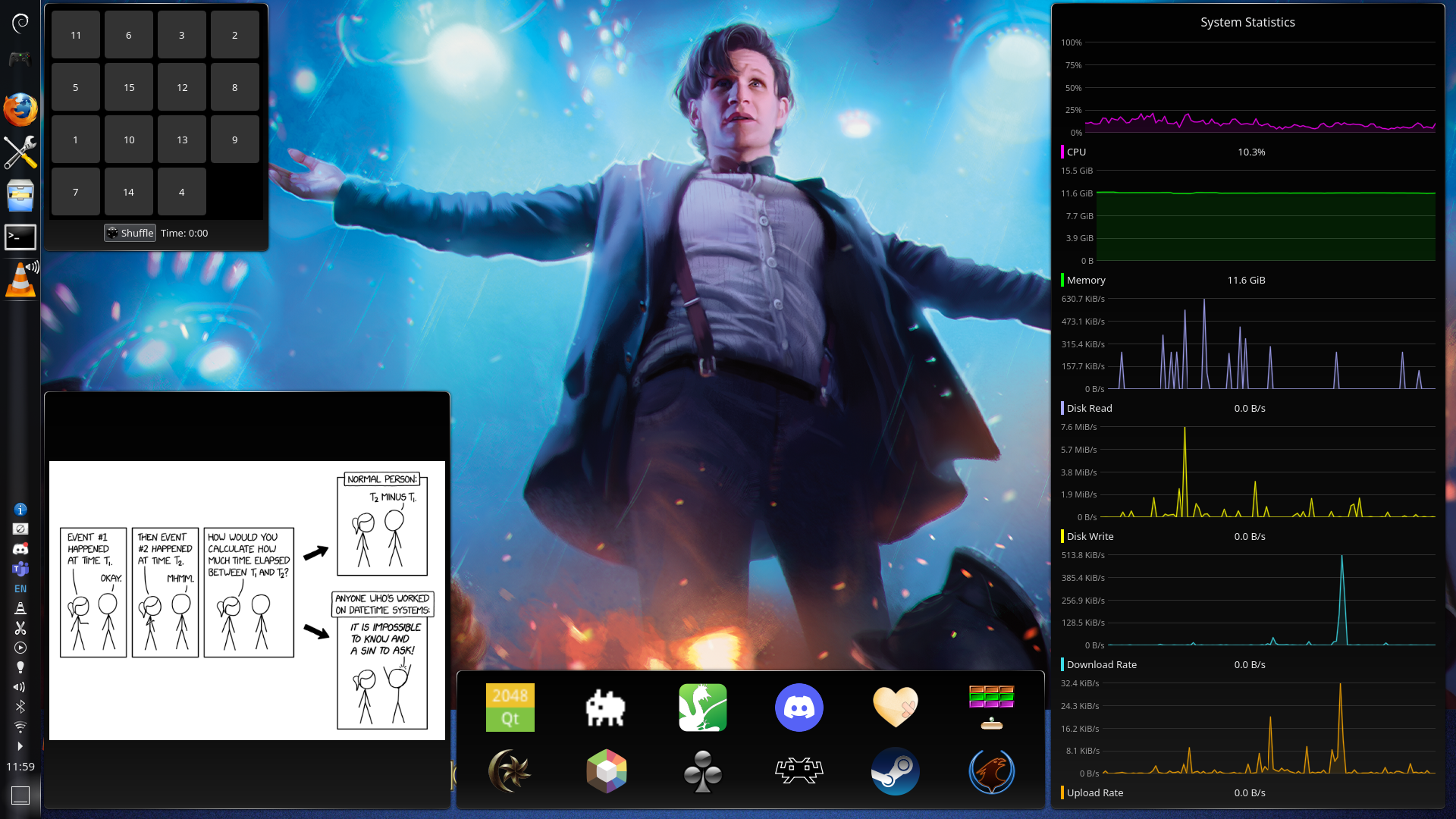Click the CPU label in System Statistics
This screenshot has height=819, width=1456.
coord(1076,152)
